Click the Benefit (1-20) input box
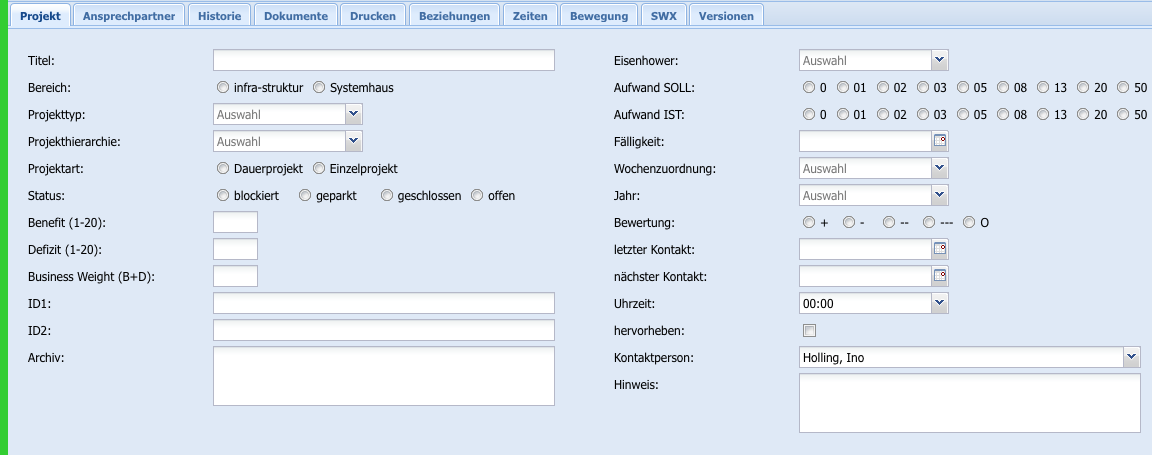This screenshot has width=1152, height=455. (236, 223)
